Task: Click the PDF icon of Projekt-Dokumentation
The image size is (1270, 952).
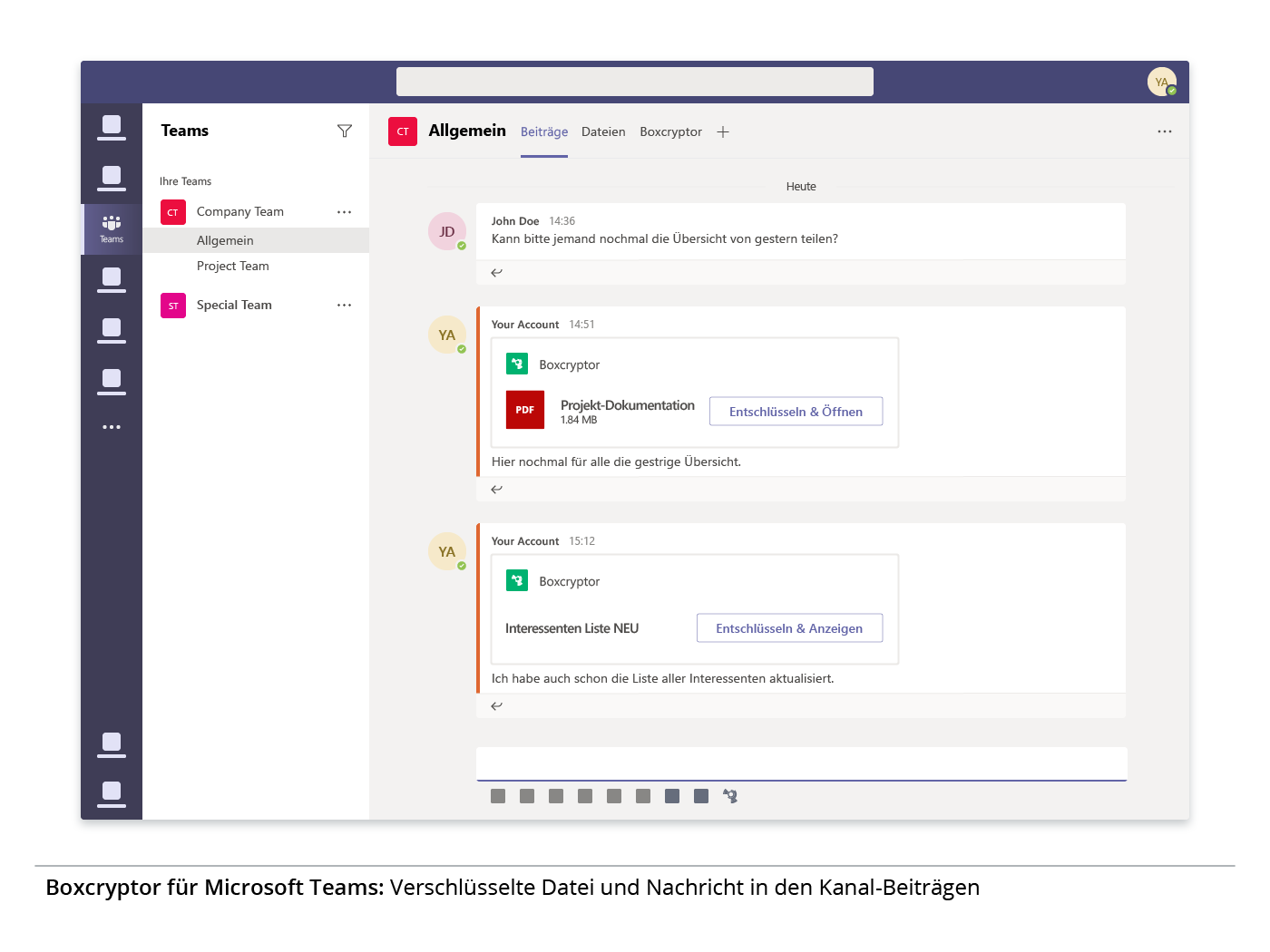Action: pyautogui.click(x=525, y=410)
